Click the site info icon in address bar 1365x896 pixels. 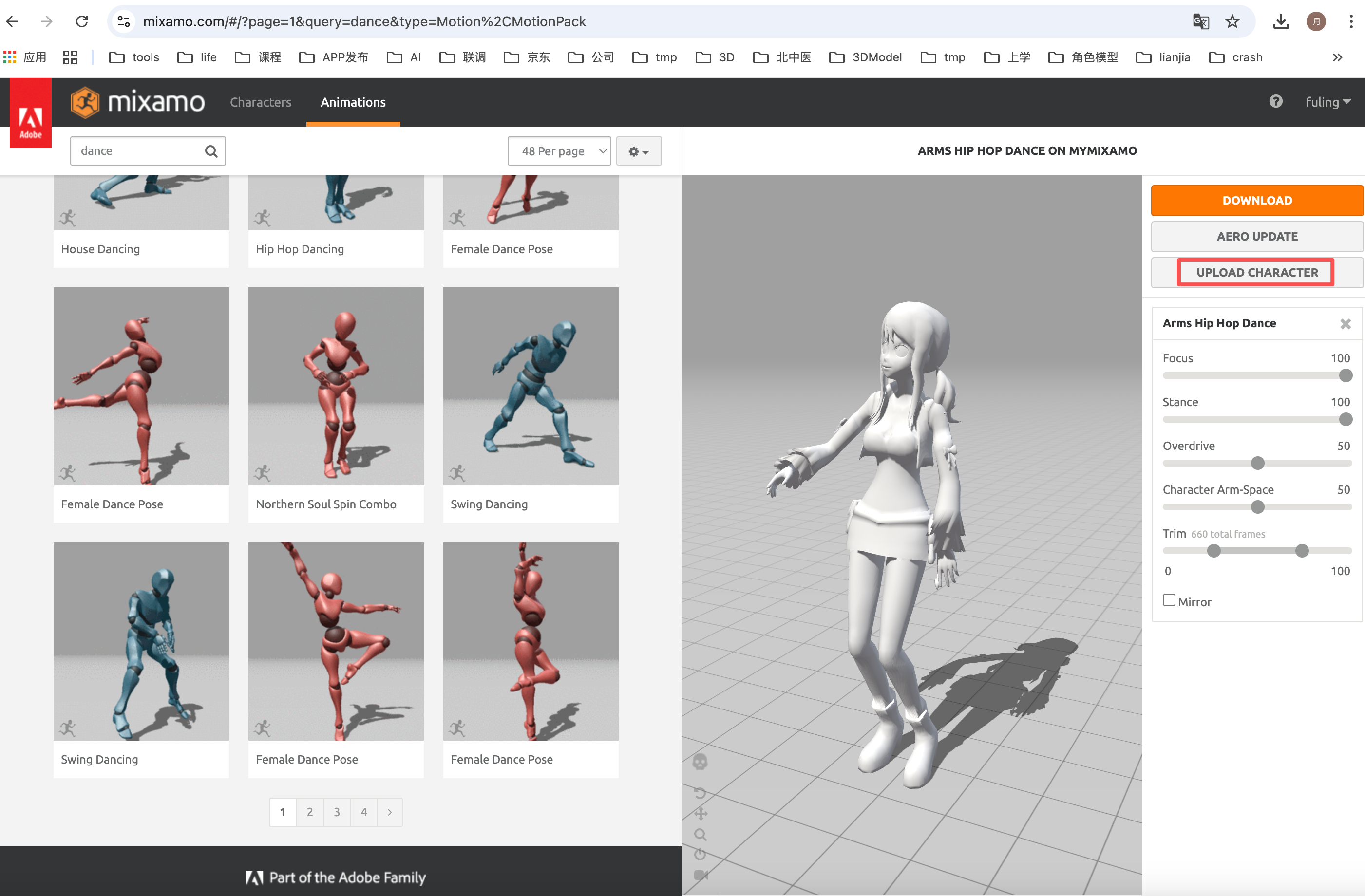tap(123, 21)
